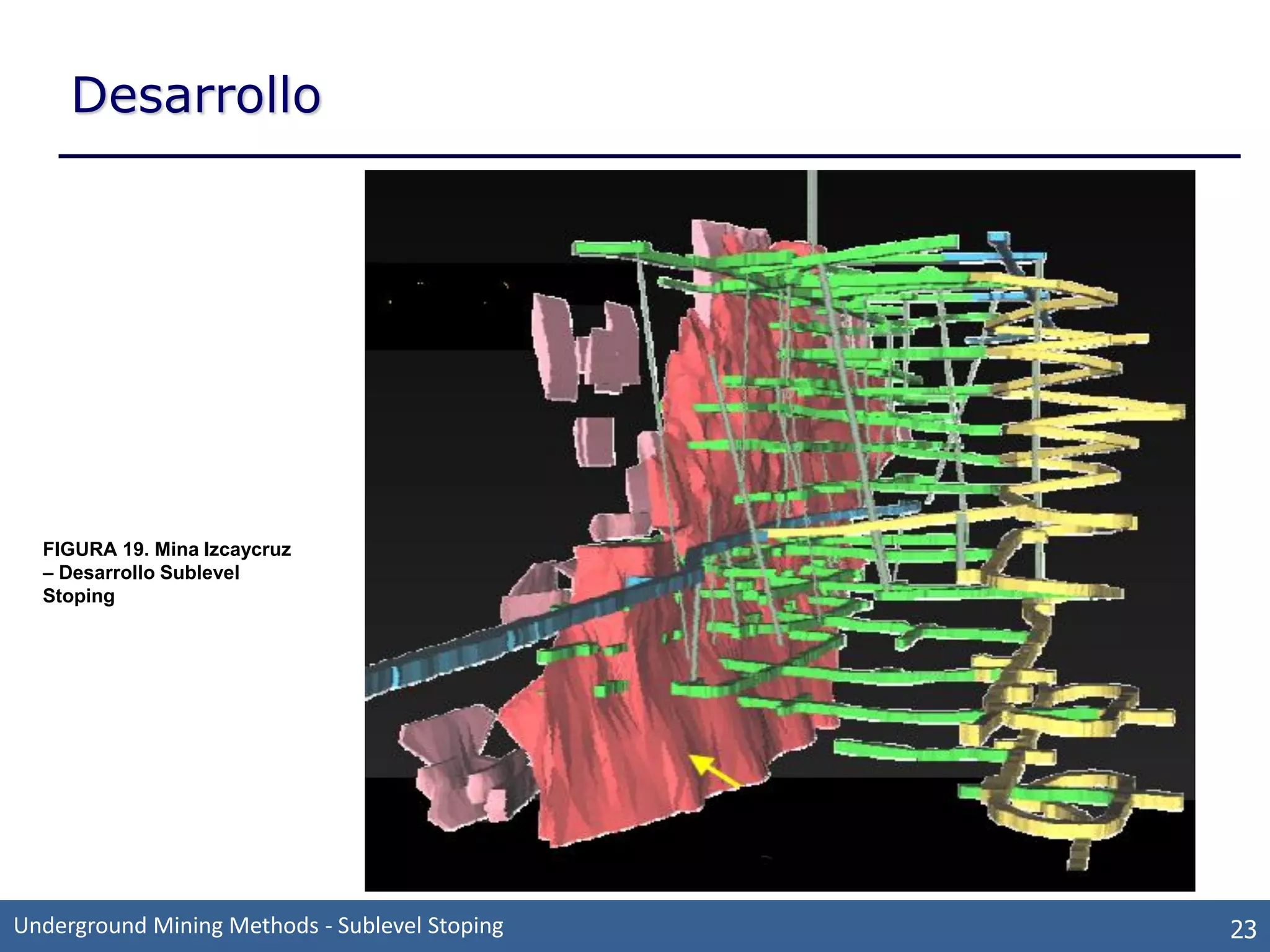The width and height of the screenshot is (1270, 952).
Task: Click the topmost green sublevel drift
Action: (x=611, y=249)
